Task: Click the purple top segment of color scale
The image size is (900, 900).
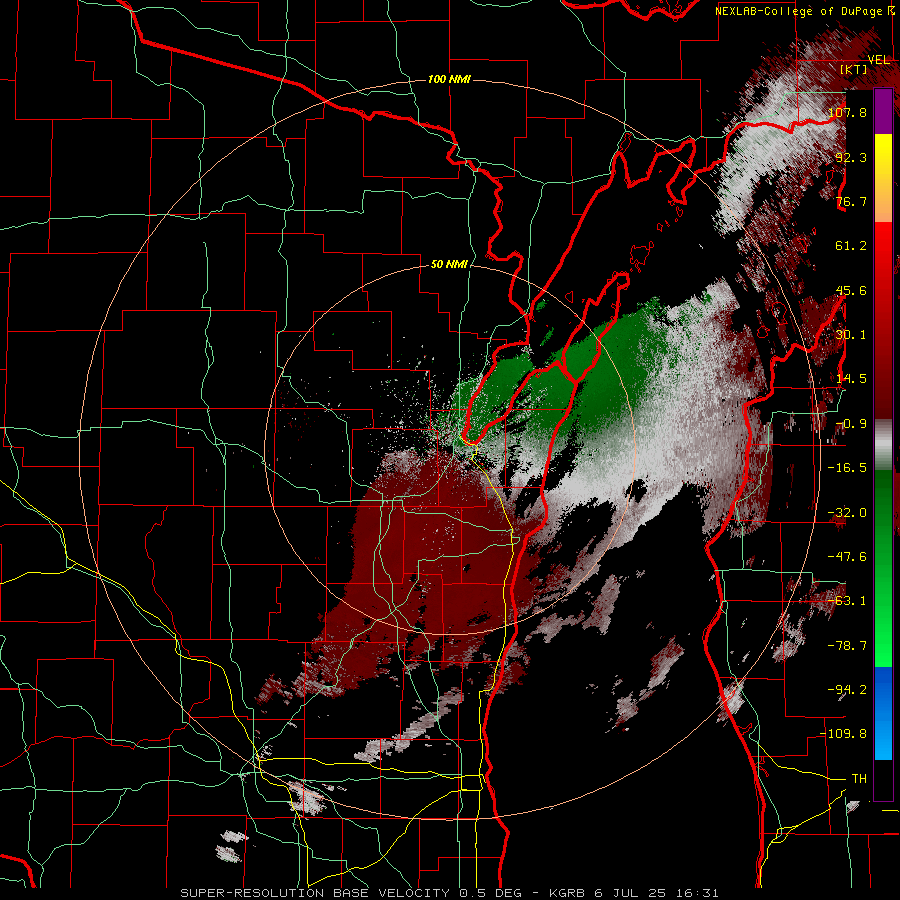Action: point(883,111)
